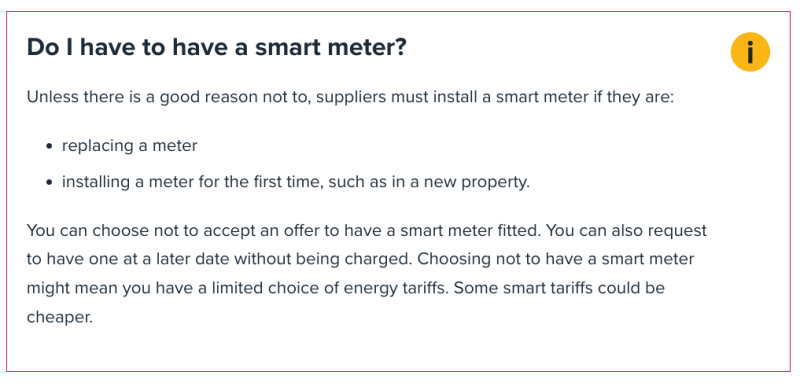This screenshot has width=800, height=383.
Task: Click the text 'You can also request'
Action: pyautogui.click(x=625, y=231)
